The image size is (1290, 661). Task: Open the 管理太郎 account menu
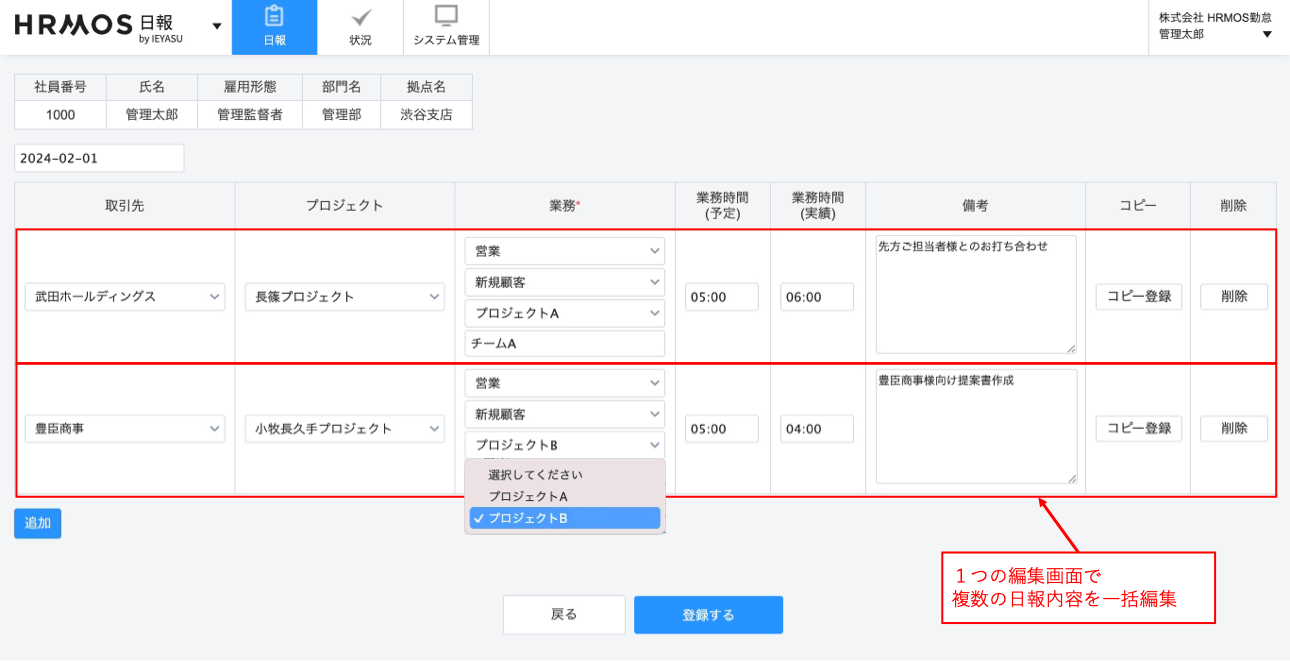tap(1214, 27)
